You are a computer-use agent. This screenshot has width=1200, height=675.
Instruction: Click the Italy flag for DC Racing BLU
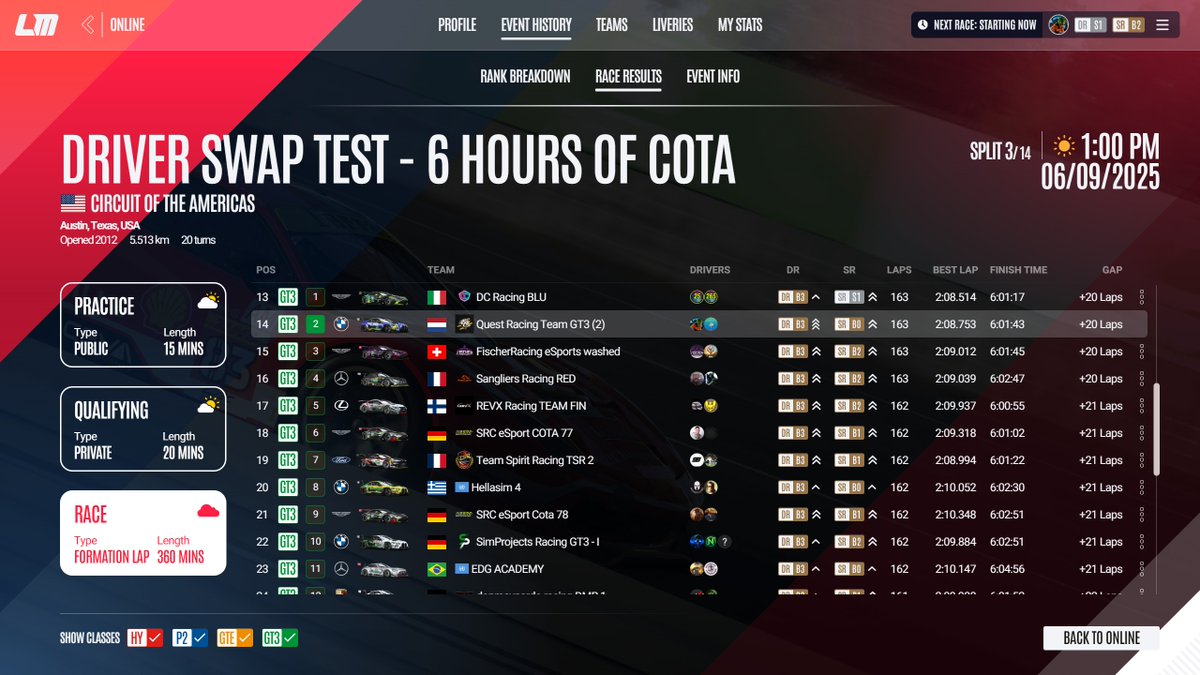(x=437, y=298)
